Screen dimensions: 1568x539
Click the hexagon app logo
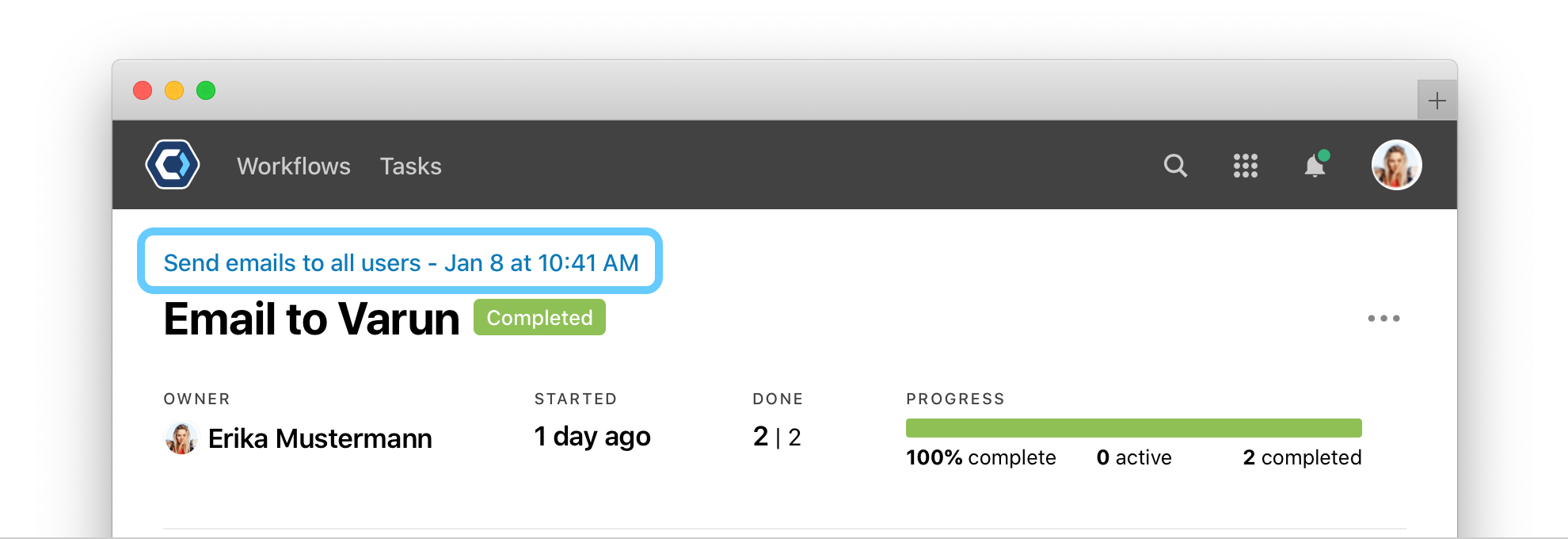[x=173, y=165]
